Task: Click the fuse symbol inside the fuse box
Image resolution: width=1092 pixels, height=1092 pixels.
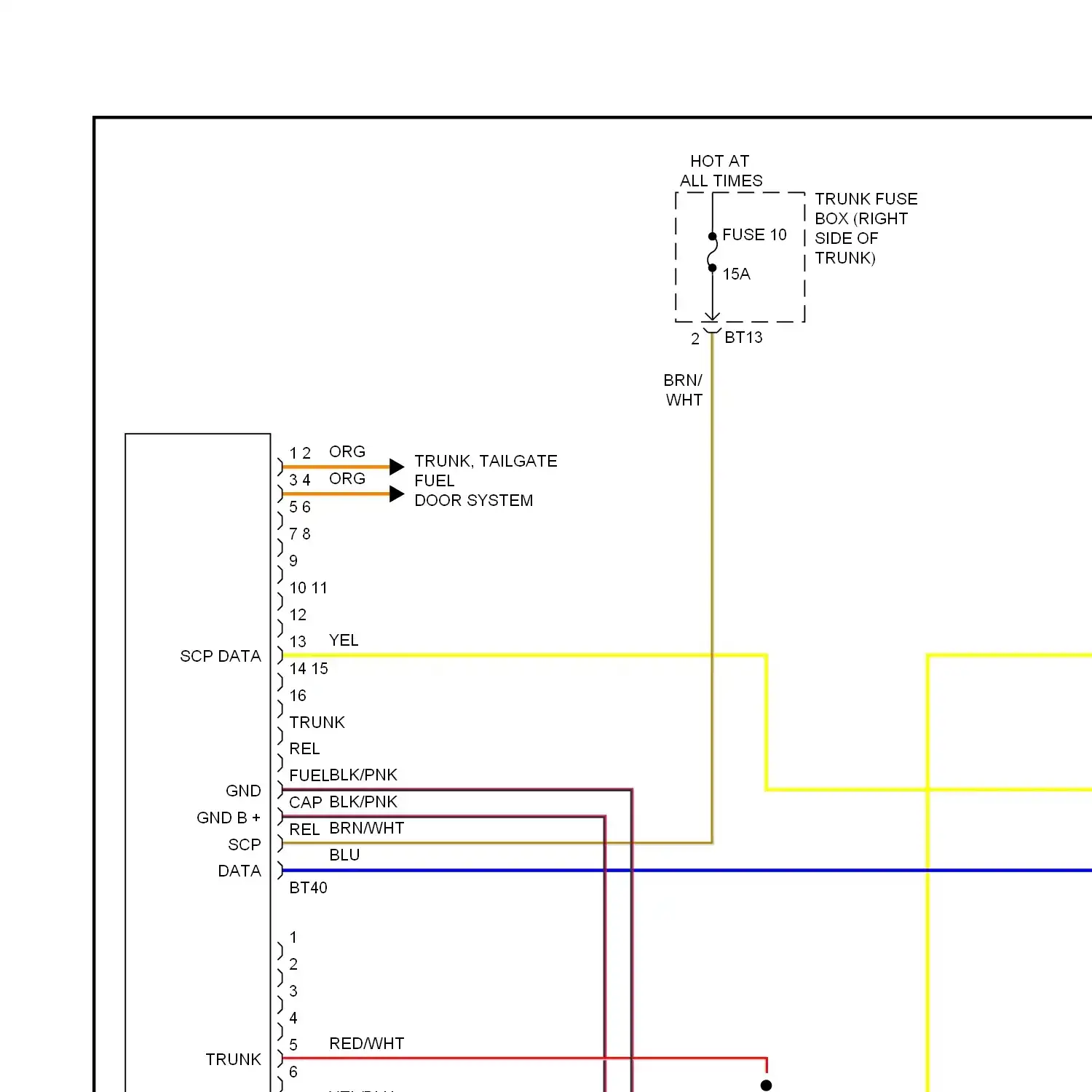Action: point(712,252)
